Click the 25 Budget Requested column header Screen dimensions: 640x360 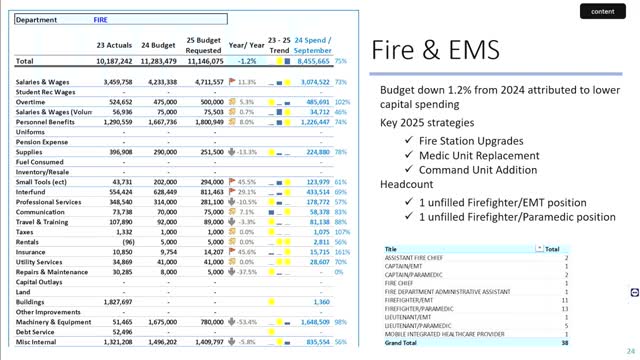(203, 45)
